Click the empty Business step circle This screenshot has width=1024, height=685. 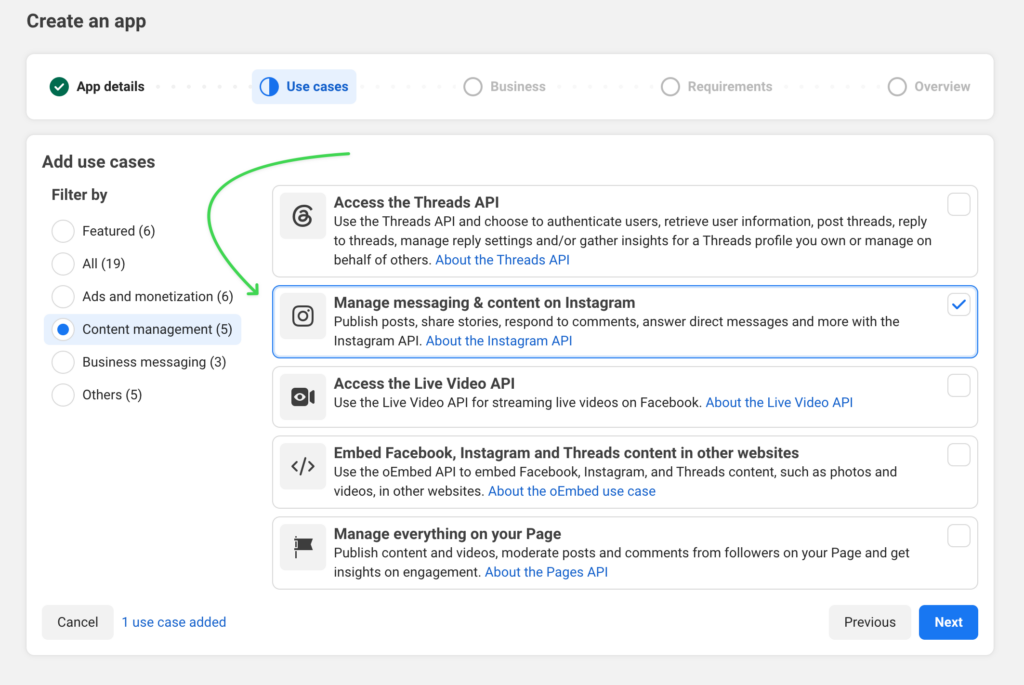point(473,86)
